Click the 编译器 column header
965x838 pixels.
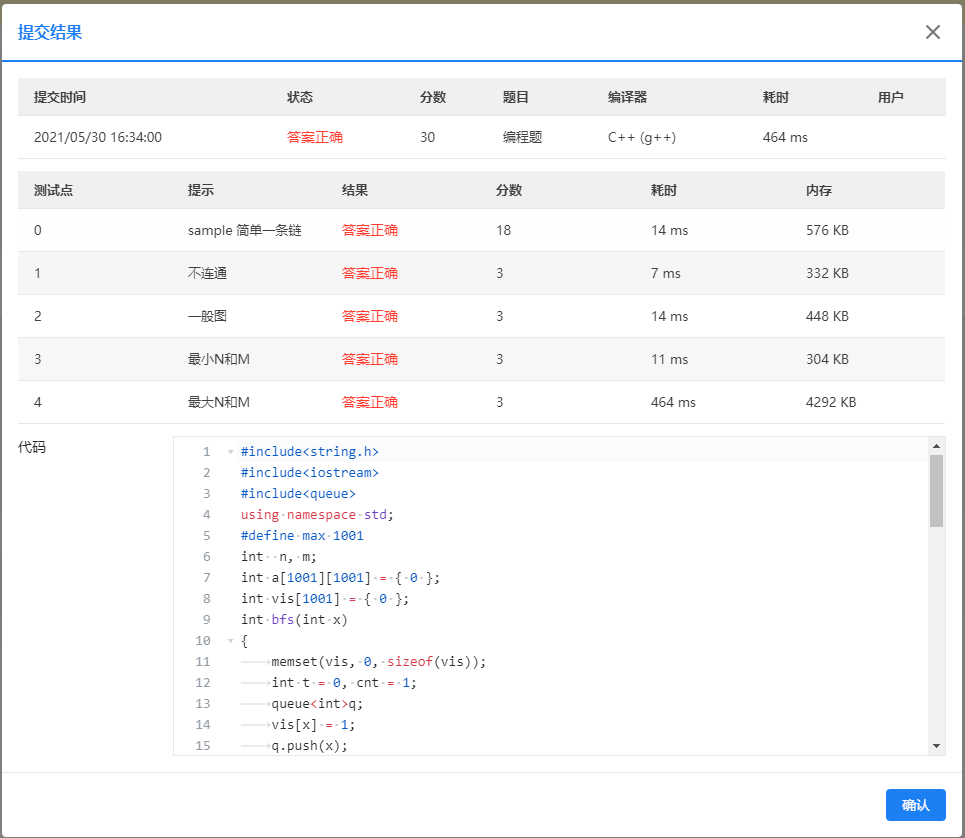tap(627, 97)
